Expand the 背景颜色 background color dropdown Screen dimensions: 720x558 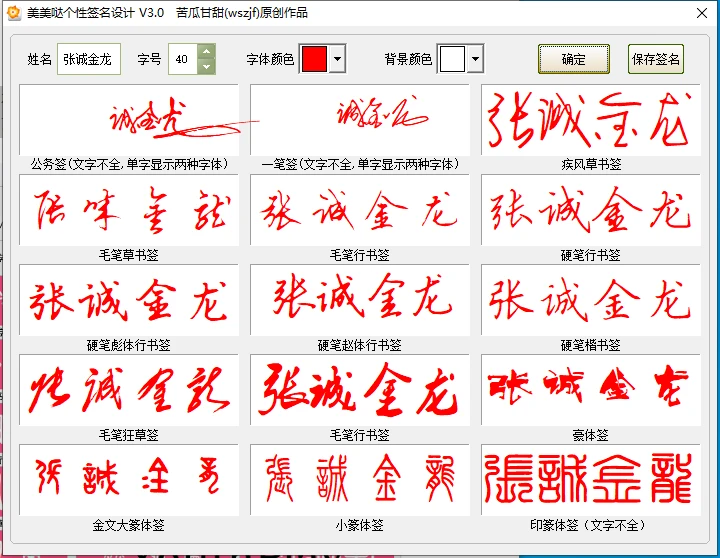point(475,59)
